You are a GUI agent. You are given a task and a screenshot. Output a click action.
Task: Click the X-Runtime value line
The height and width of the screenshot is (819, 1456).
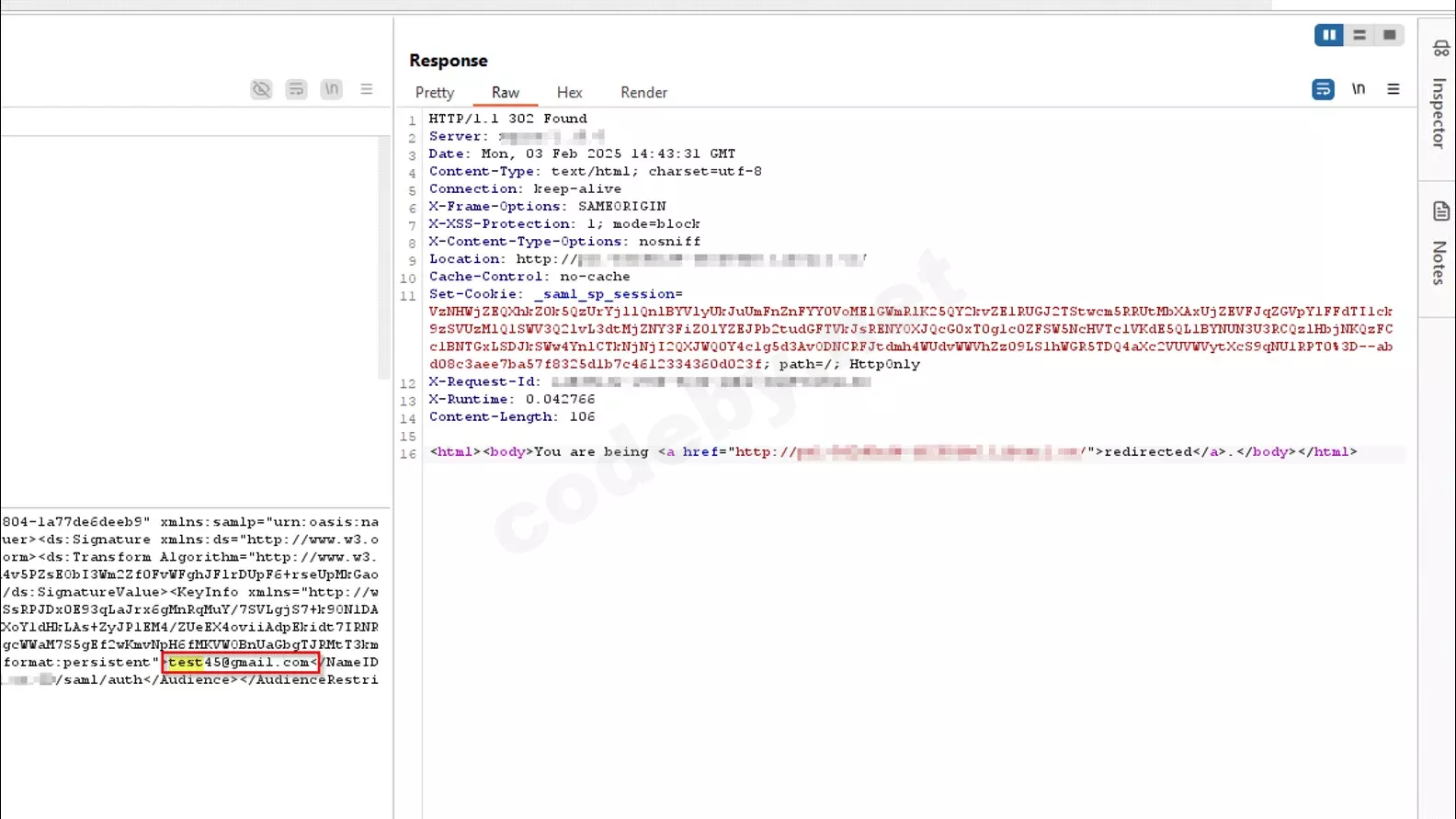point(512,400)
